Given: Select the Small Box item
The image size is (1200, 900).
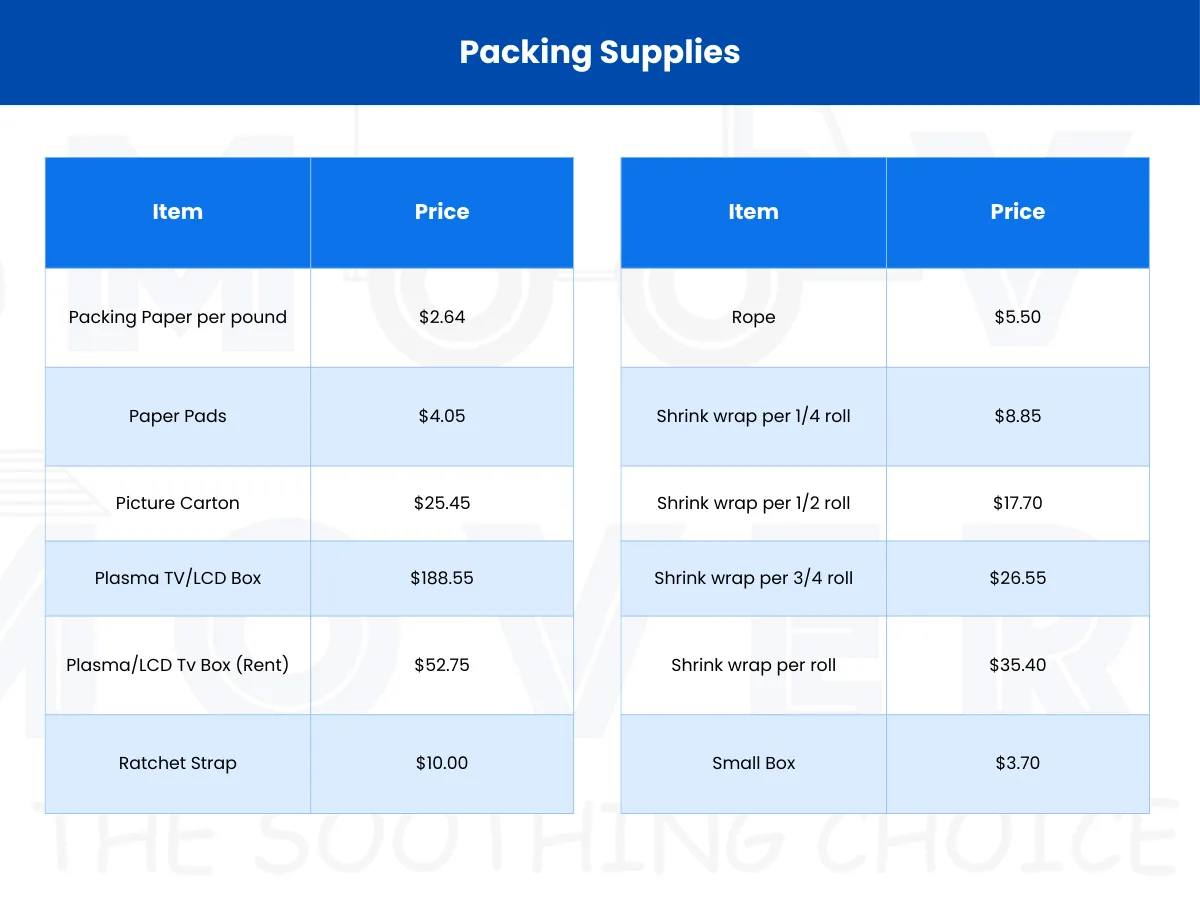Looking at the screenshot, I should 754,764.
